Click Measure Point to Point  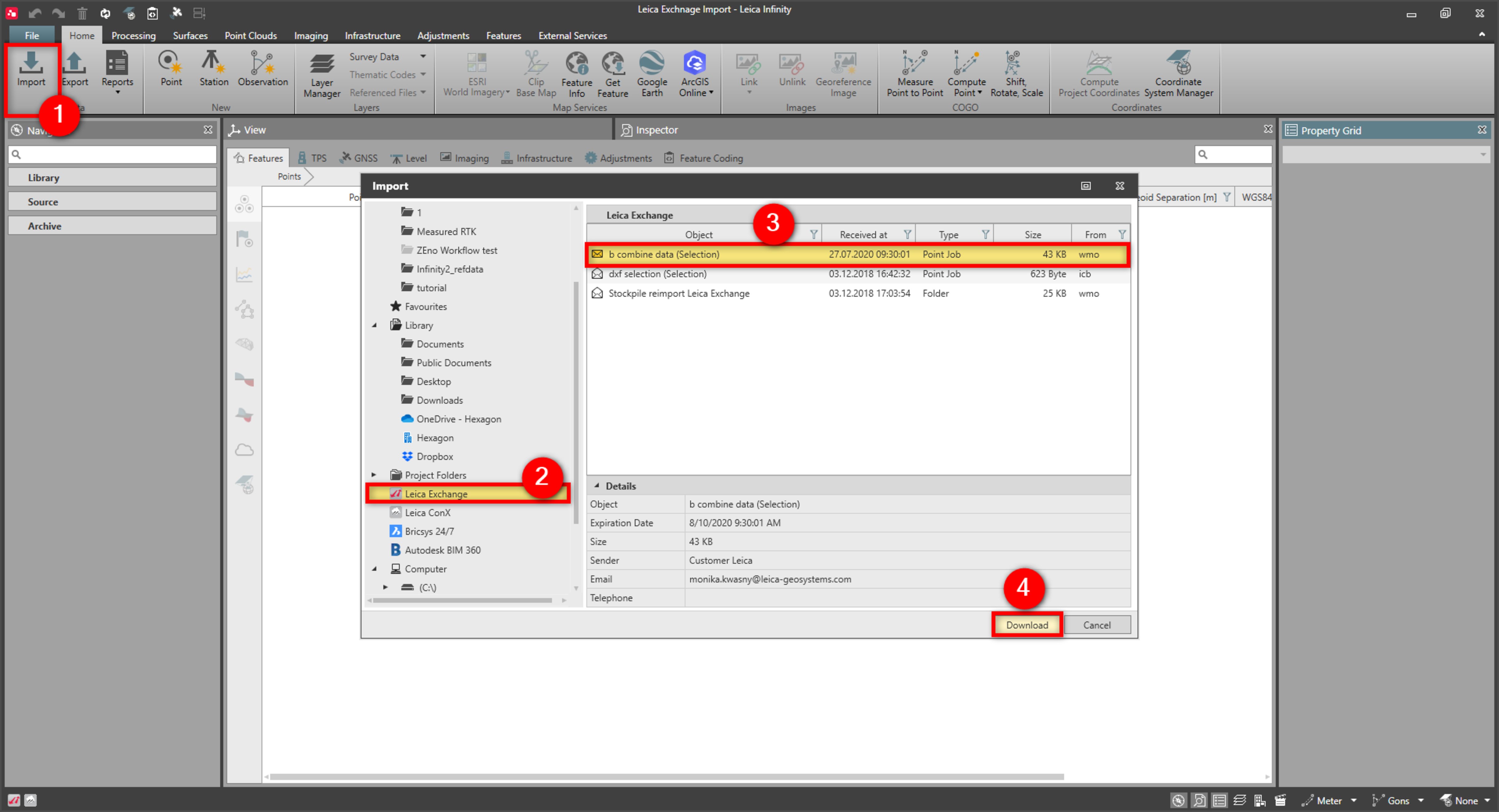(x=915, y=74)
